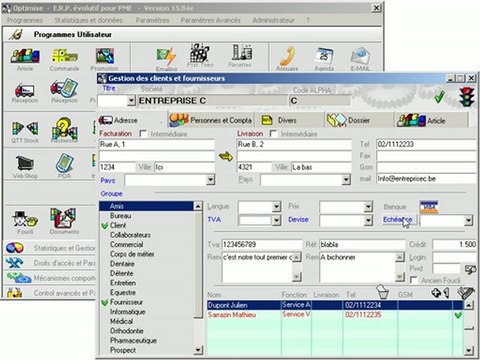The height and width of the screenshot is (360, 480).
Task: Open Statistiques et données menu
Action: click(x=88, y=20)
